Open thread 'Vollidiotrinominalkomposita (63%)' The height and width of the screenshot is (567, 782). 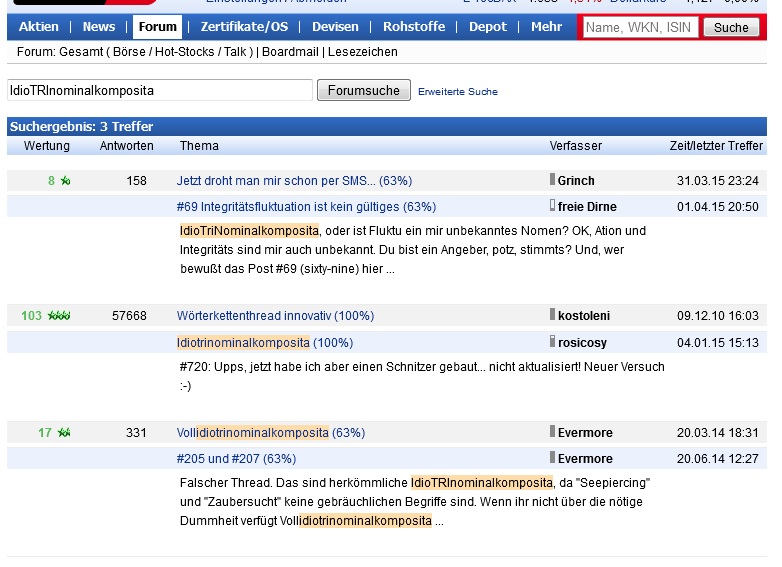[x=271, y=432]
